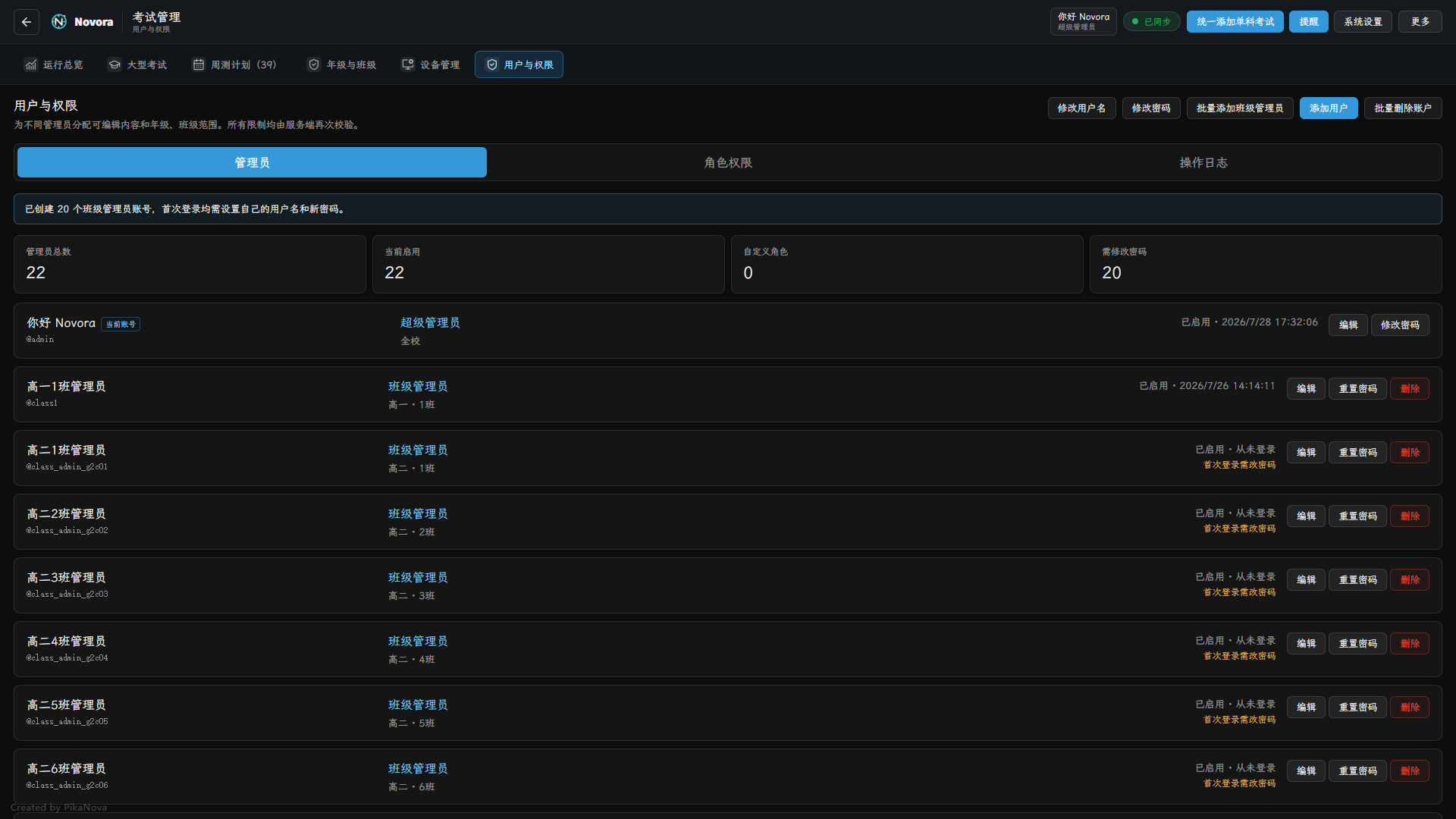Screen dimensions: 1456x819
Task: Edit the 高二4班管理员 account
Action: pyautogui.click(x=1306, y=643)
